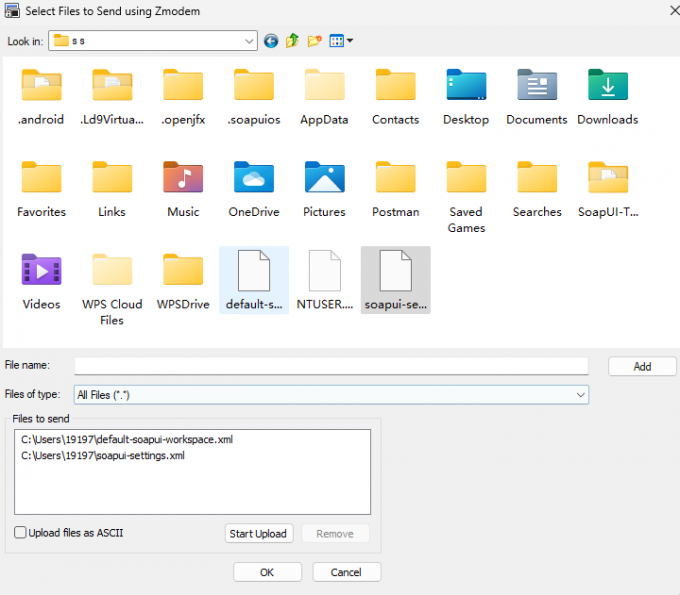Expand the Files of type dropdown
680x595 pixels.
[x=580, y=395]
